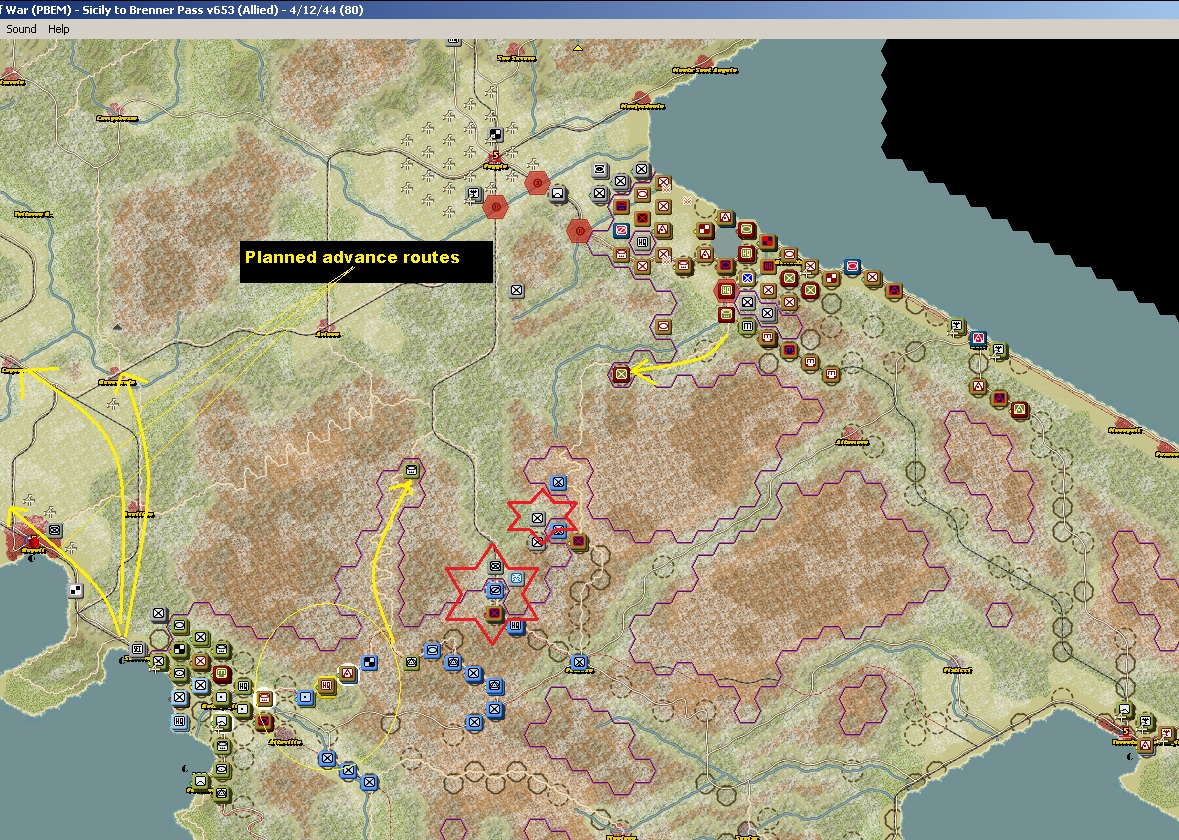Select the blue-bordered red armored counter on the Adriatic coast
This screenshot has height=840, width=1179.
852,266
